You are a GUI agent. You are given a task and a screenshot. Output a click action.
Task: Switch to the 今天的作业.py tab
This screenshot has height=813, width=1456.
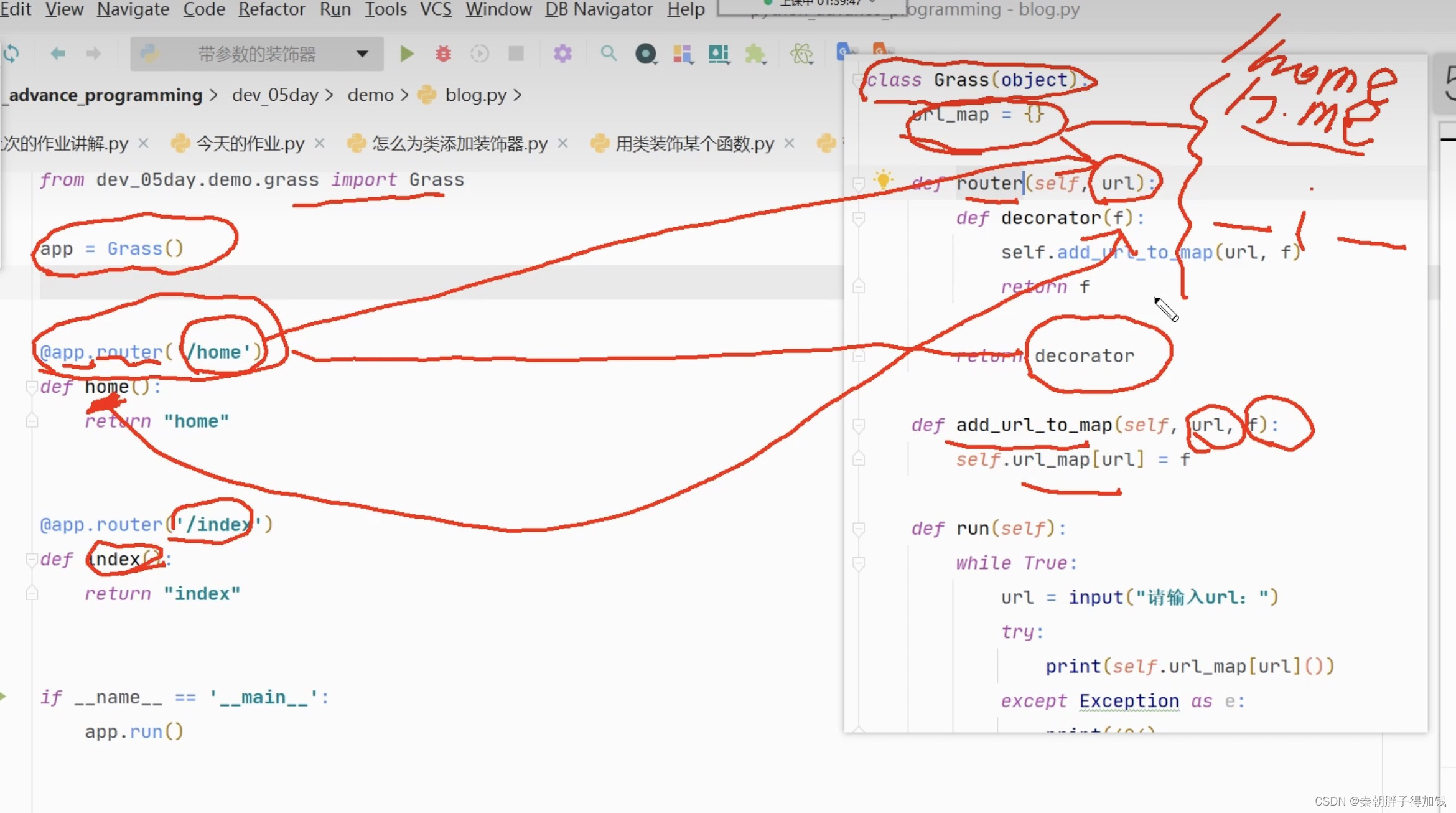(250, 144)
